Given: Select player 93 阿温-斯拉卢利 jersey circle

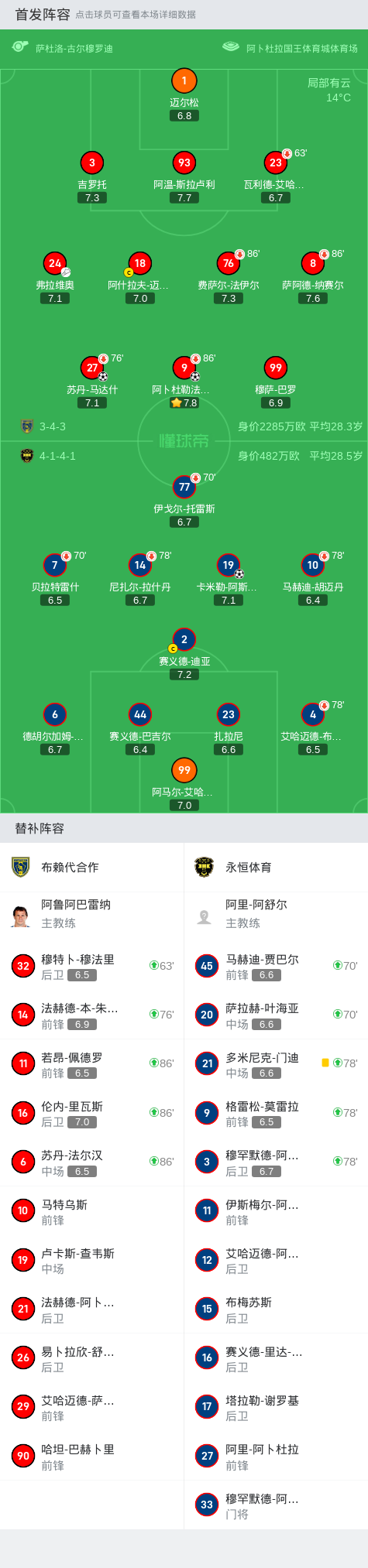Looking at the screenshot, I should point(184,163).
